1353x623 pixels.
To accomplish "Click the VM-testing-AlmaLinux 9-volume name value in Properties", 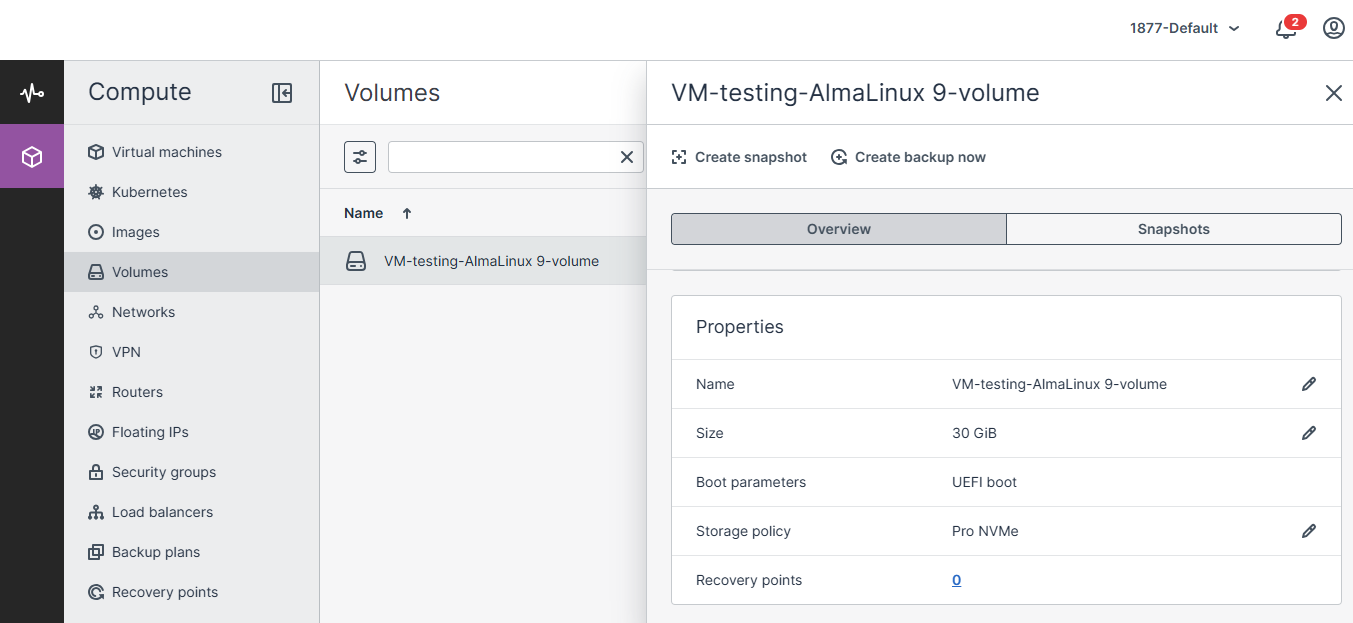I will [1059, 384].
